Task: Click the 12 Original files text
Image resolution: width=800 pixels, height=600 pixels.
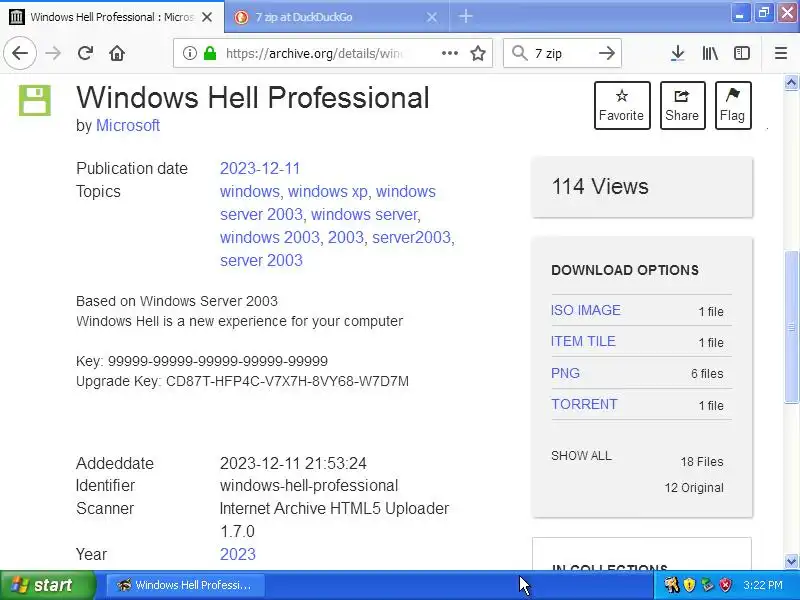Action: point(694,488)
